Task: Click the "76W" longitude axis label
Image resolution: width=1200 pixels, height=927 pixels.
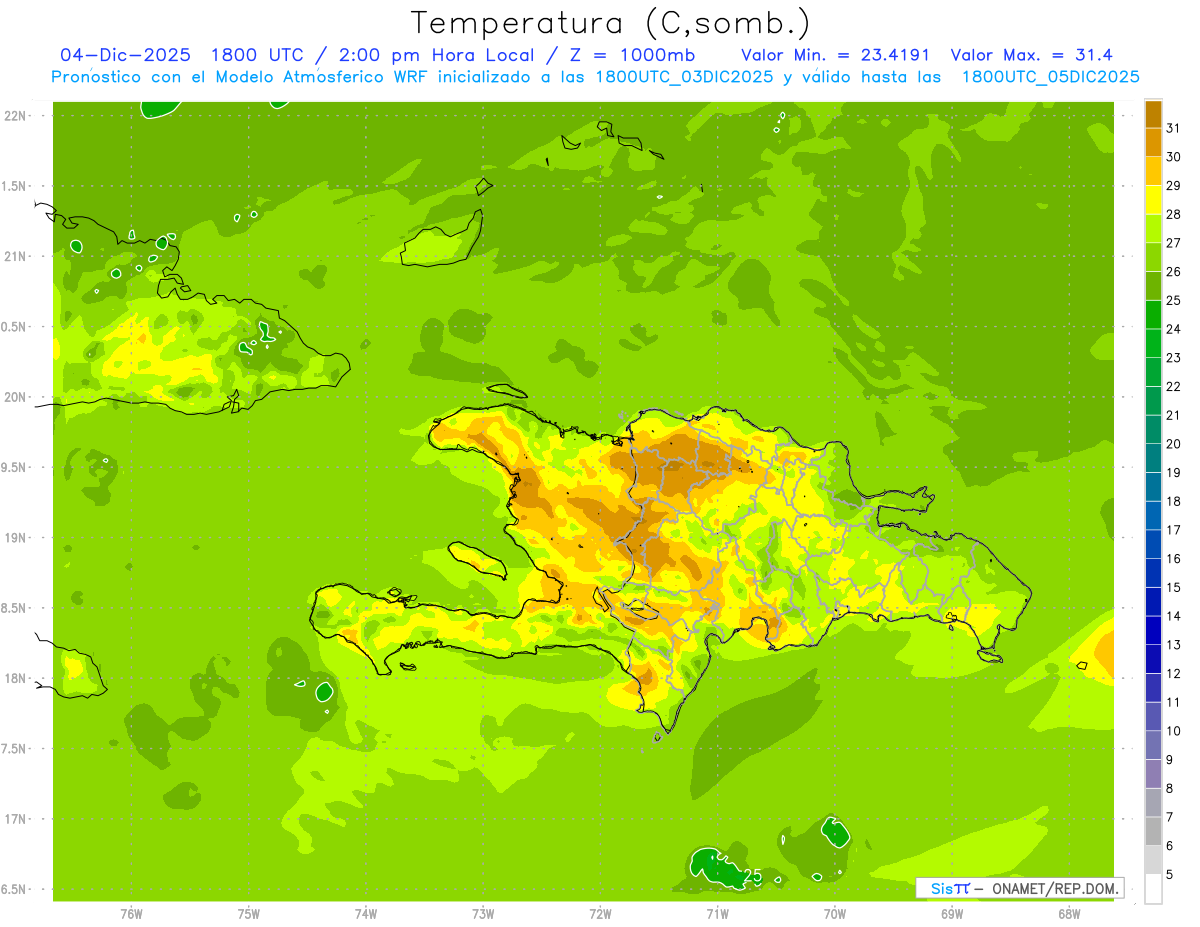Action: (131, 914)
